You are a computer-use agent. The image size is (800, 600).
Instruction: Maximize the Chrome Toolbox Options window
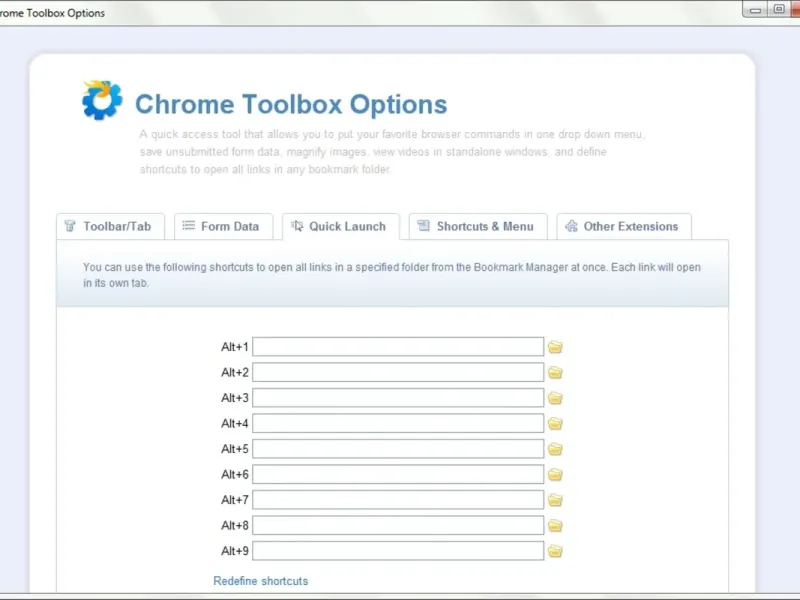coord(779,9)
